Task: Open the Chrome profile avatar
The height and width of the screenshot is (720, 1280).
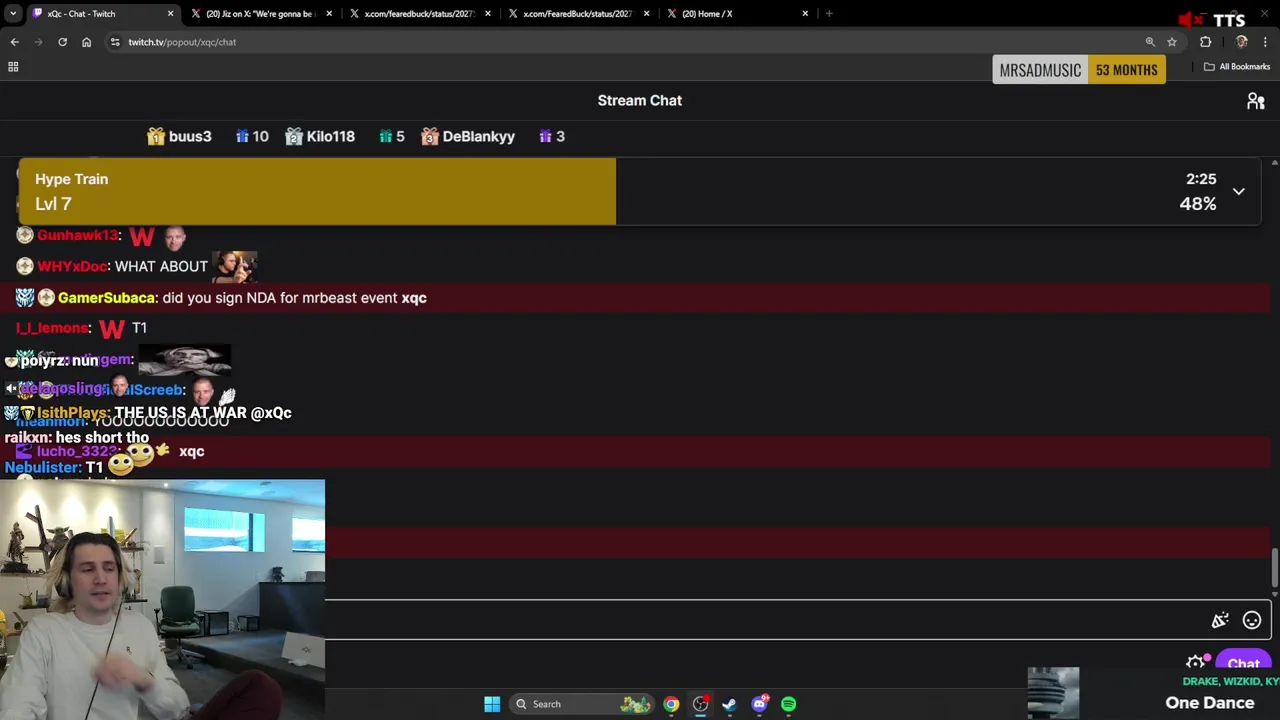Action: point(1241,42)
